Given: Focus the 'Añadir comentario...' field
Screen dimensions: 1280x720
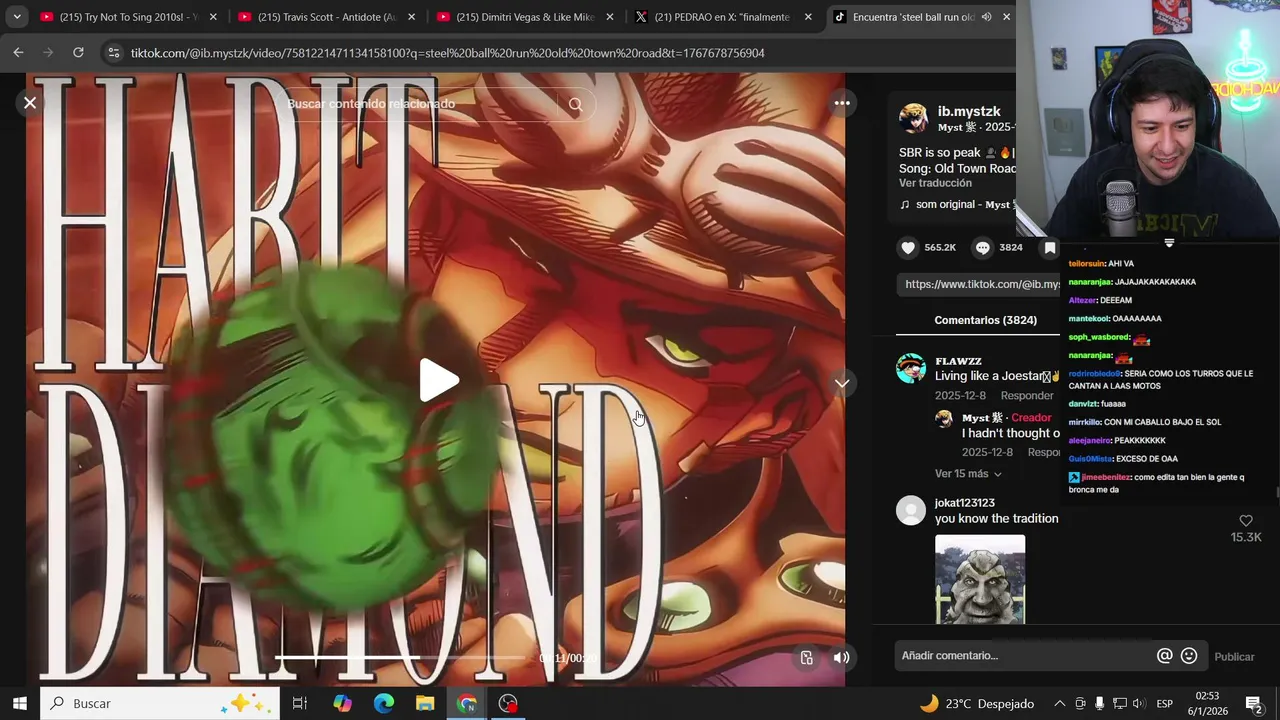Looking at the screenshot, I should pos(1022,656).
